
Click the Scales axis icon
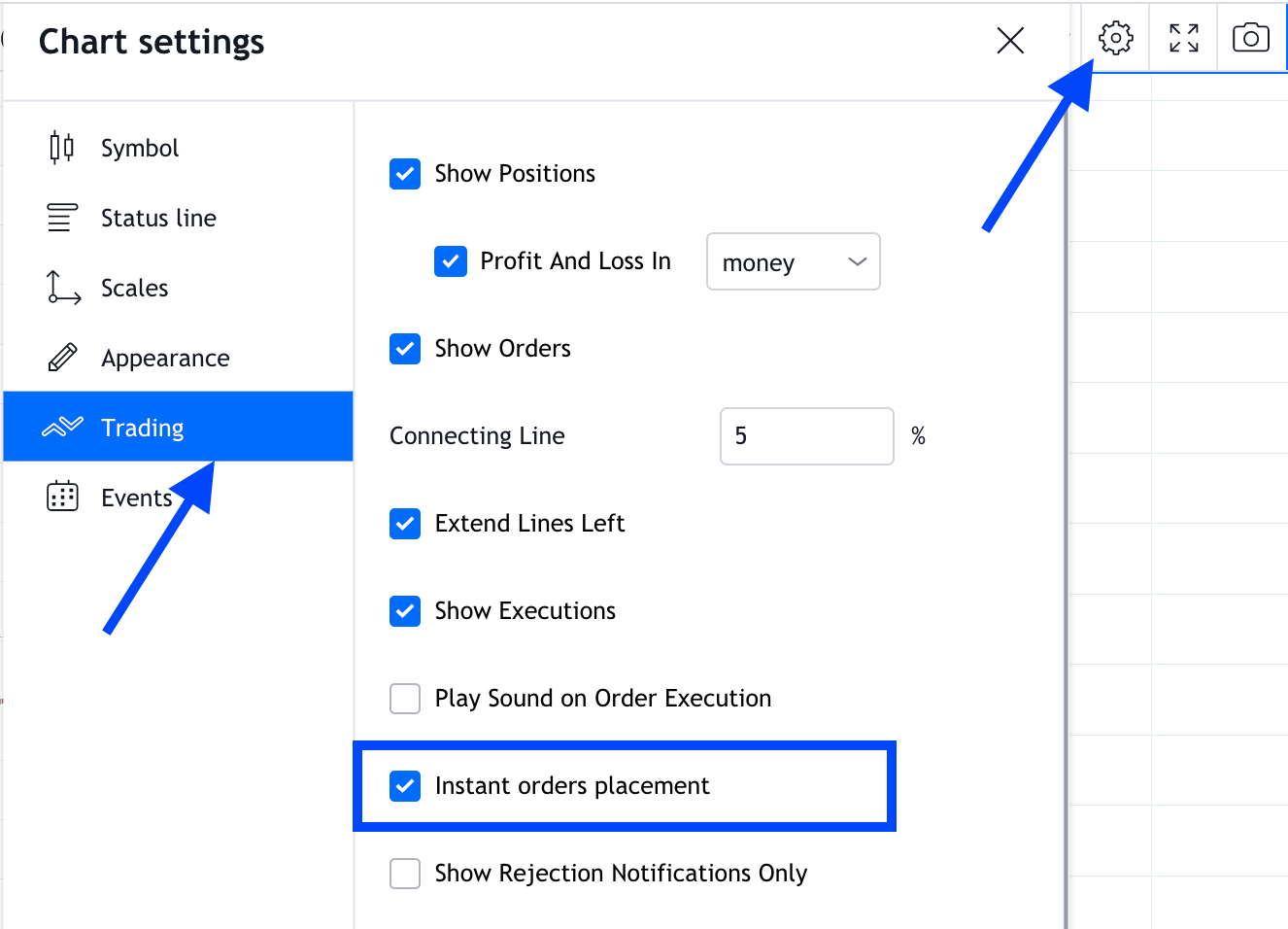click(63, 288)
